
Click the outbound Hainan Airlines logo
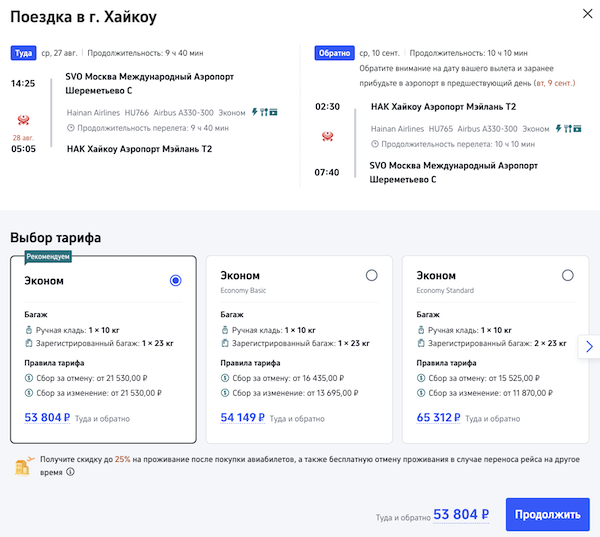[24, 121]
